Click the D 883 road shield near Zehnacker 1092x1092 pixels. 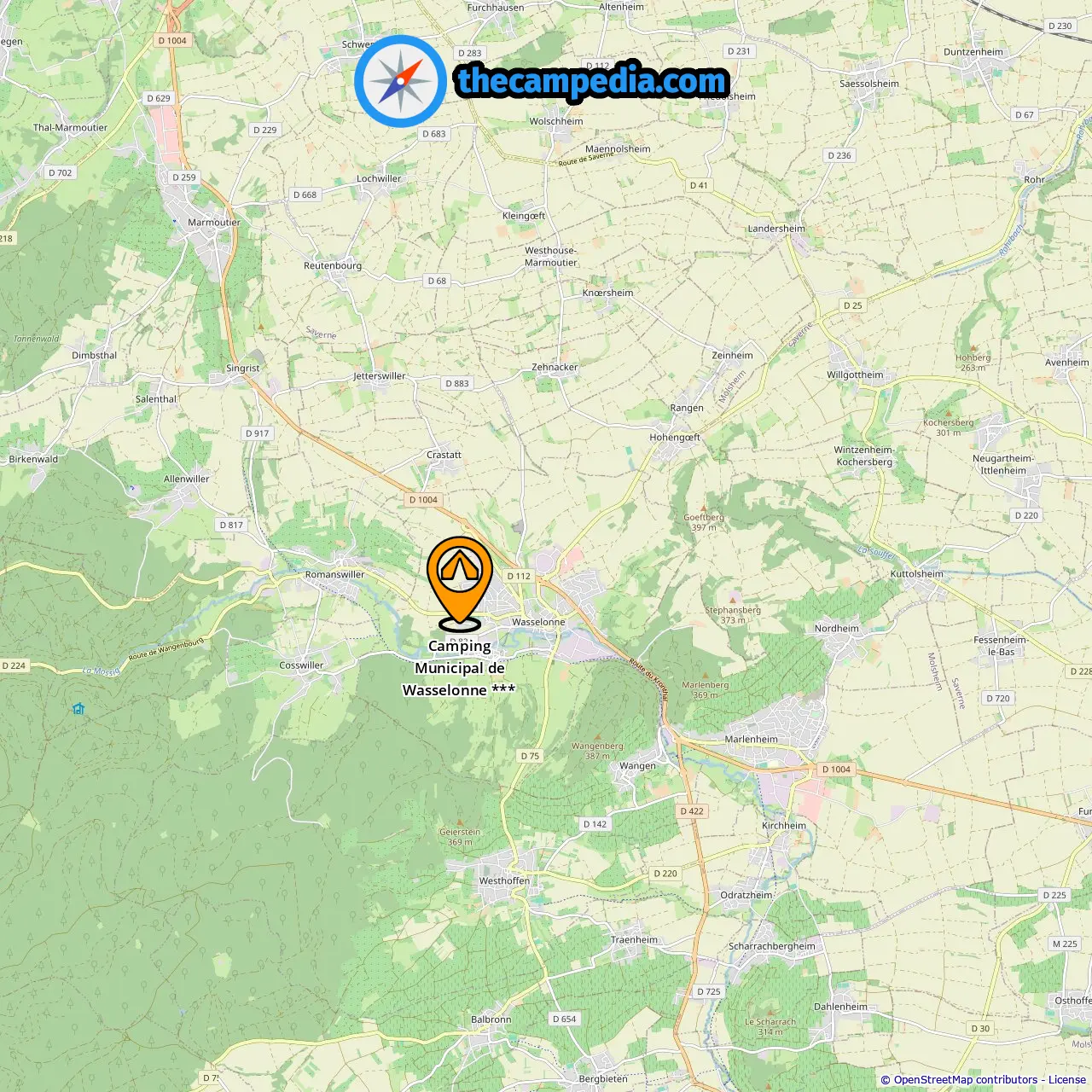pyautogui.click(x=457, y=383)
